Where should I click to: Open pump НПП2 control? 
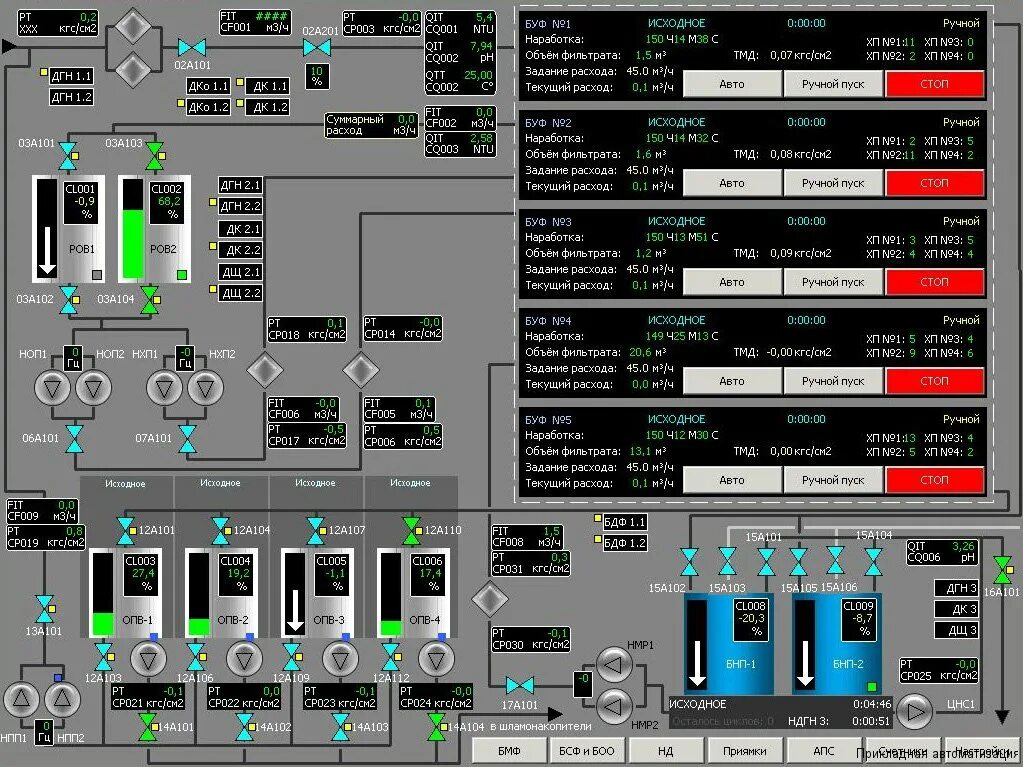(63, 699)
